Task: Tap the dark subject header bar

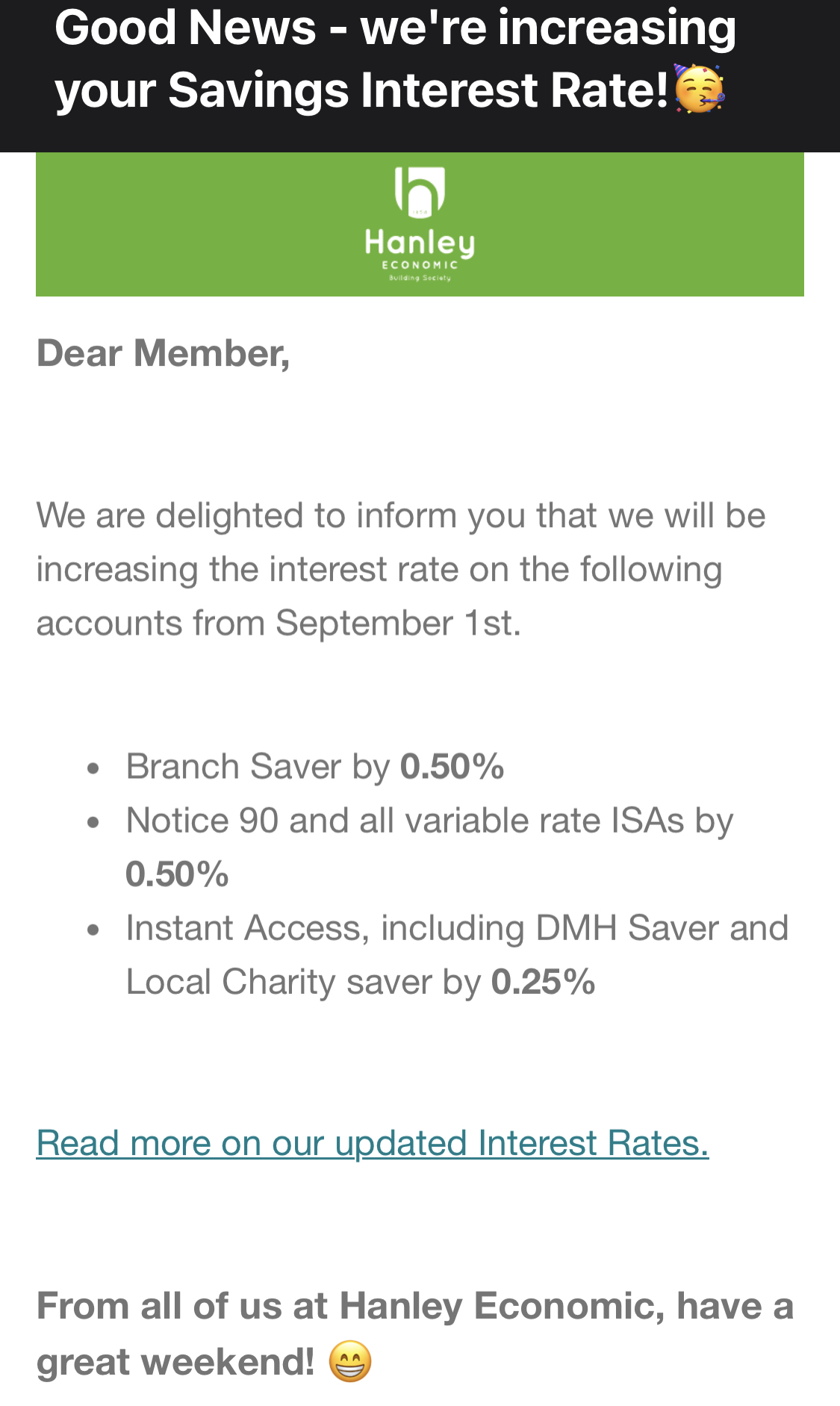Action: click(420, 76)
